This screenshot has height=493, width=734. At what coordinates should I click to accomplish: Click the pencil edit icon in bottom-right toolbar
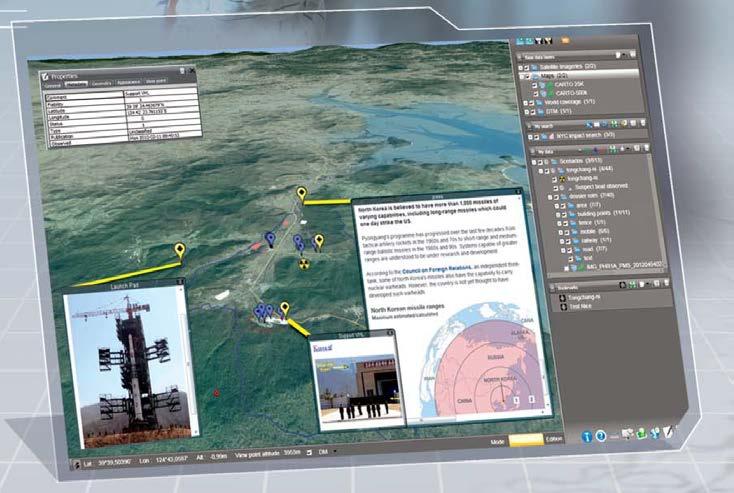click(668, 432)
